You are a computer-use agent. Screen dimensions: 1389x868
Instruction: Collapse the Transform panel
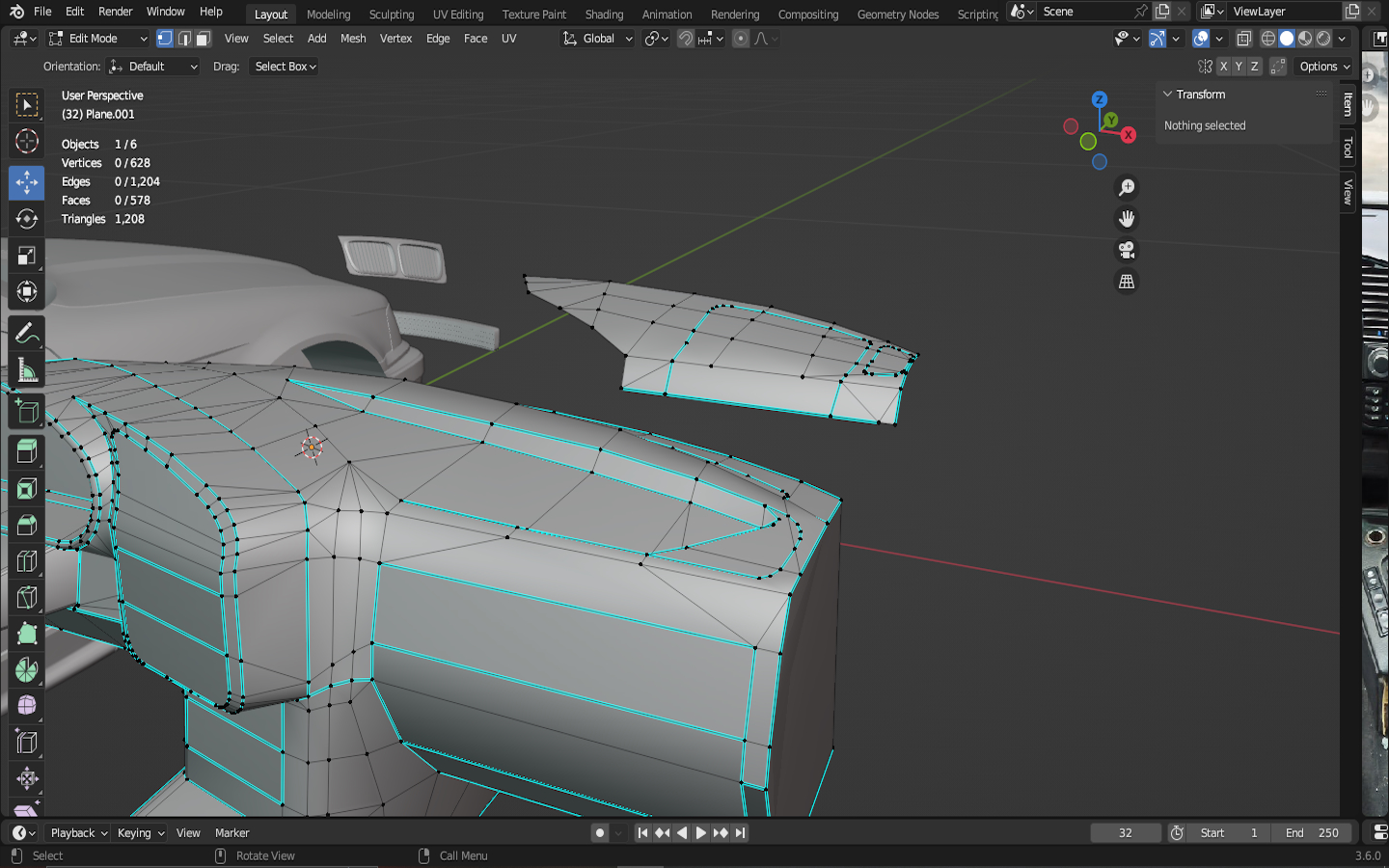(x=1167, y=95)
